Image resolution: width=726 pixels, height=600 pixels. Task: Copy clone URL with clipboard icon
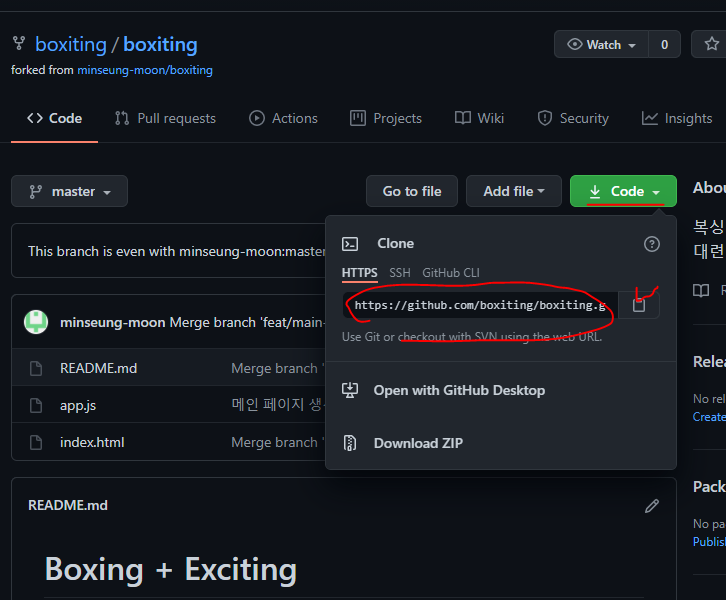tap(639, 305)
